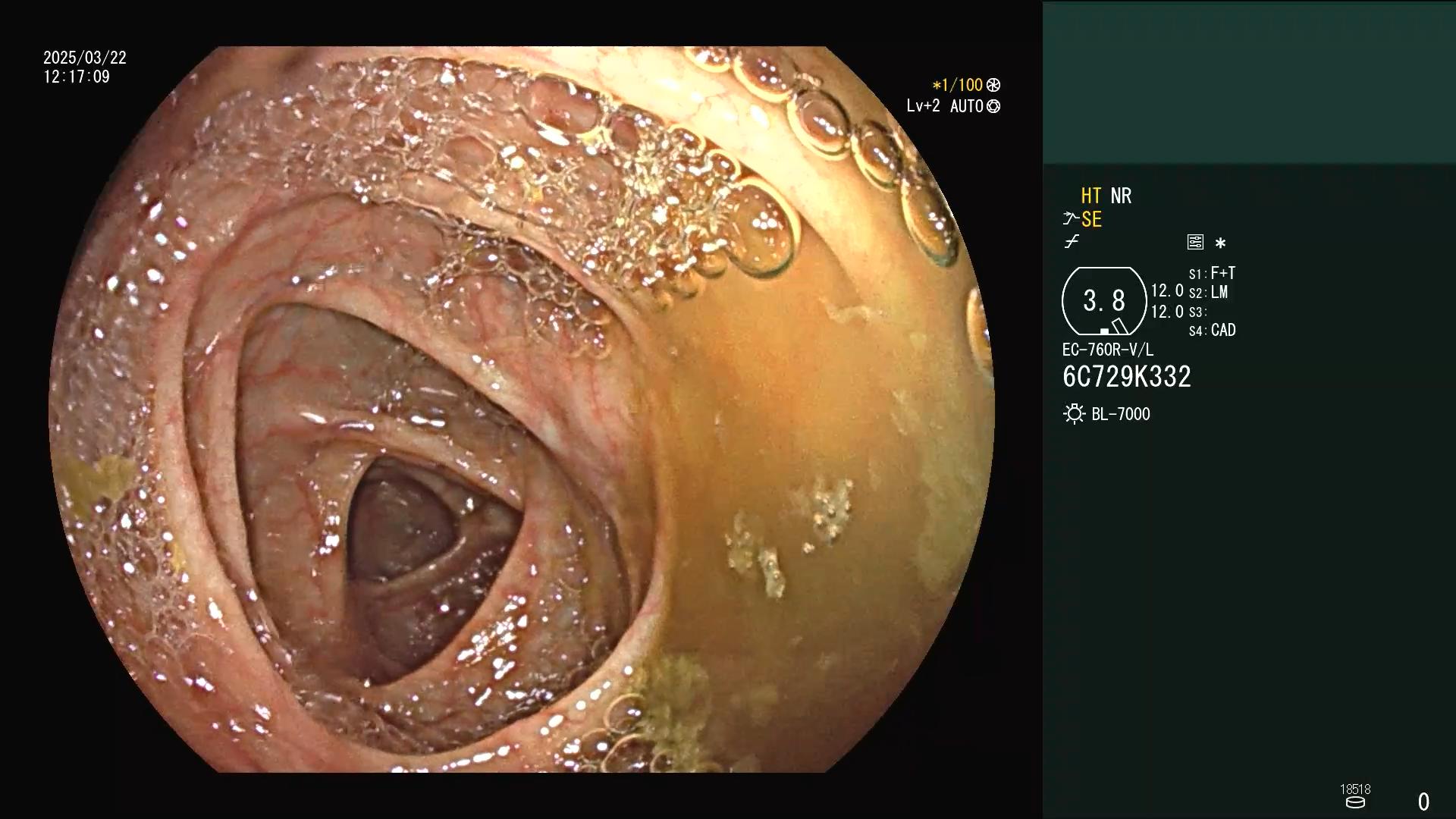Select the empty S3 switch assignment
The height and width of the screenshot is (819, 1456).
tap(1198, 312)
